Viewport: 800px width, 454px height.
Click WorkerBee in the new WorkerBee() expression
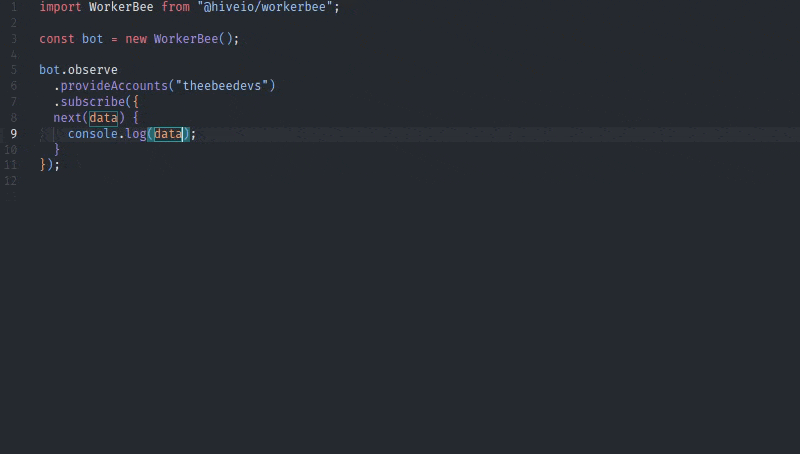(x=185, y=39)
